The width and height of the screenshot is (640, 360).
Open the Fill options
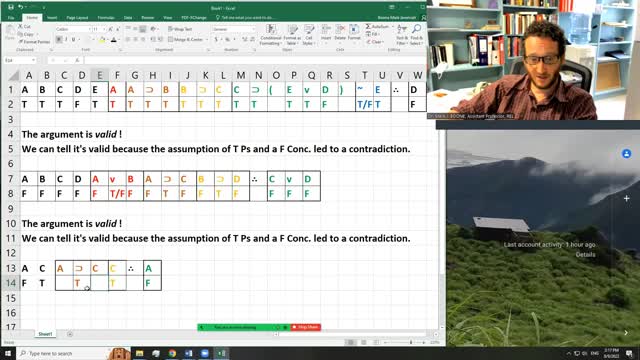pos(373,34)
